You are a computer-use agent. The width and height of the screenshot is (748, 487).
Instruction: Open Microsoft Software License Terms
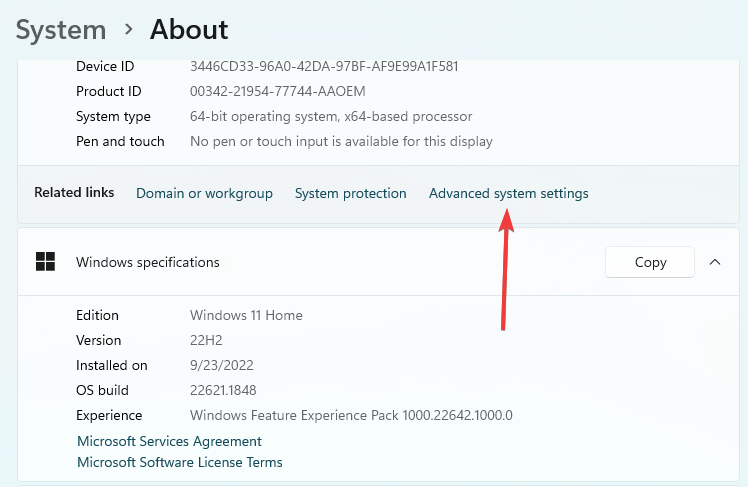click(x=180, y=462)
